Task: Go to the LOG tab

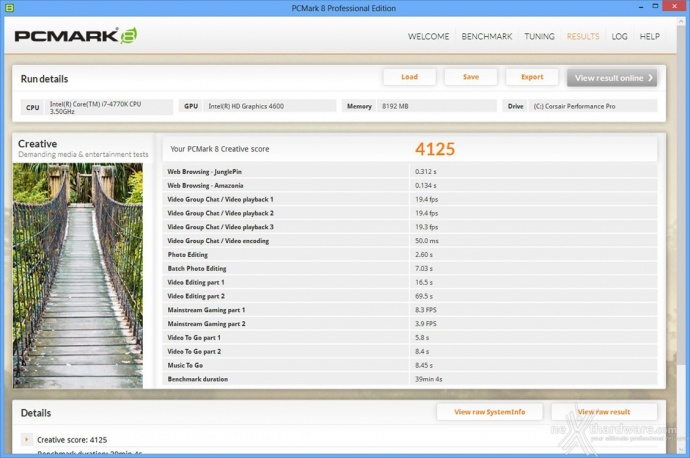Action: tap(619, 37)
